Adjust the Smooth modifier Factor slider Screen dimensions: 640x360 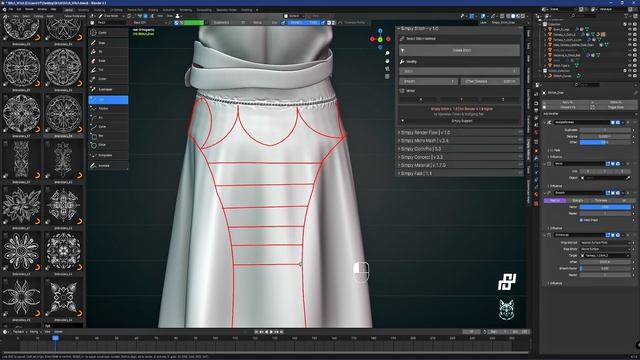(x=605, y=207)
